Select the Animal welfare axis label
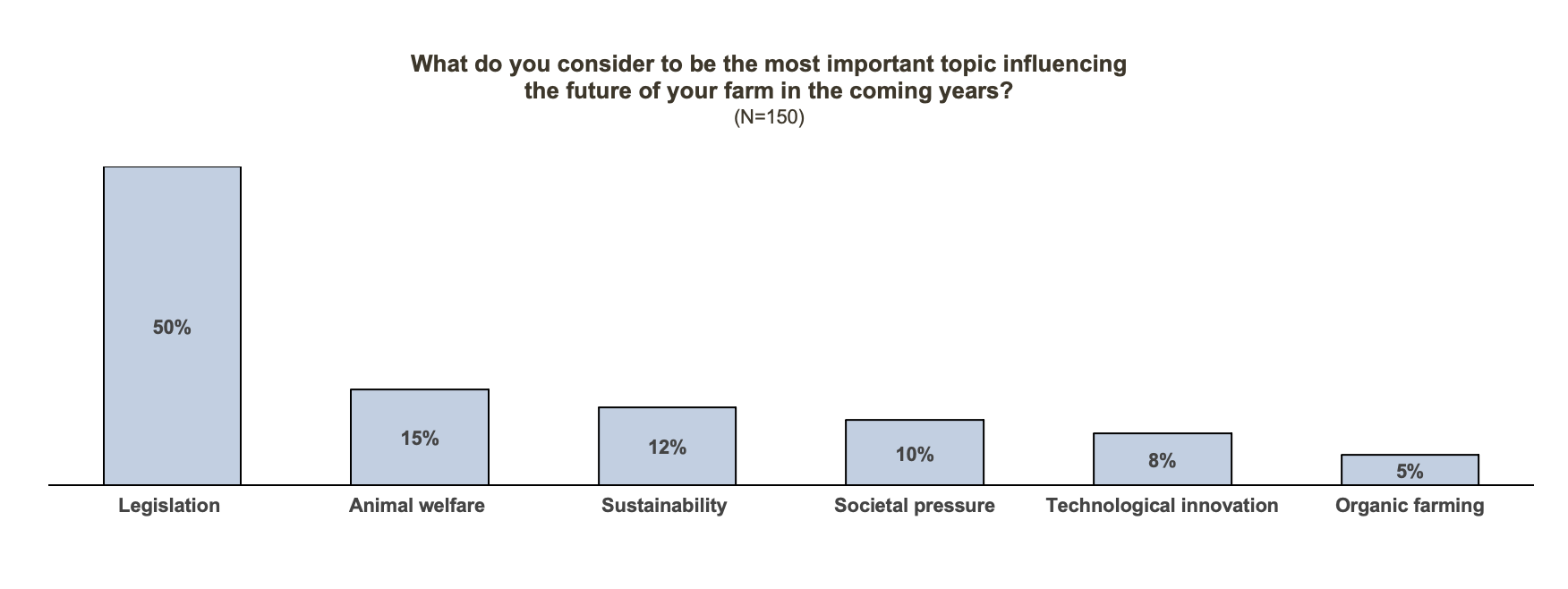 [x=417, y=506]
